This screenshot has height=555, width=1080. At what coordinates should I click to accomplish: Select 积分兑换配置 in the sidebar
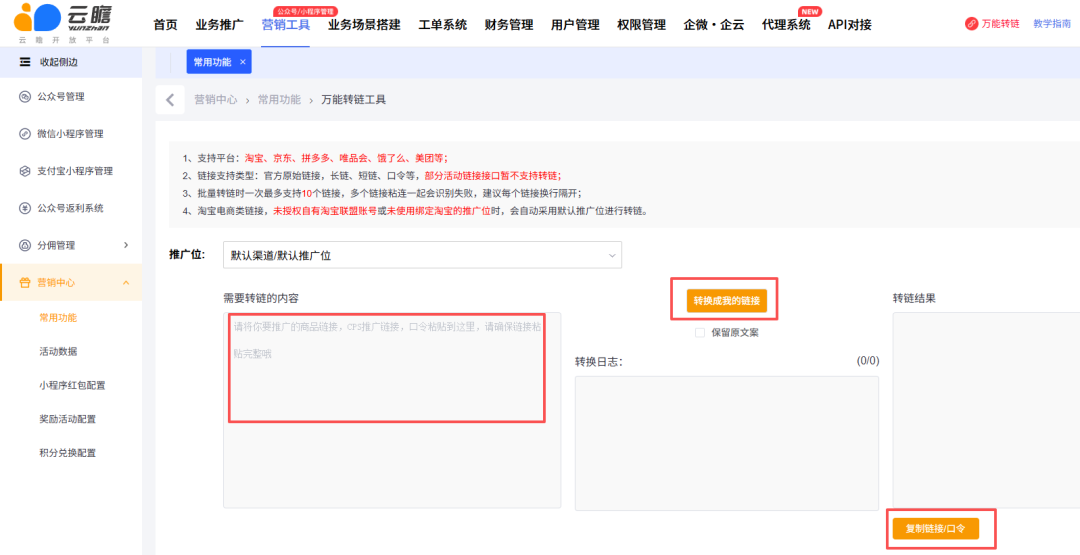[68, 453]
